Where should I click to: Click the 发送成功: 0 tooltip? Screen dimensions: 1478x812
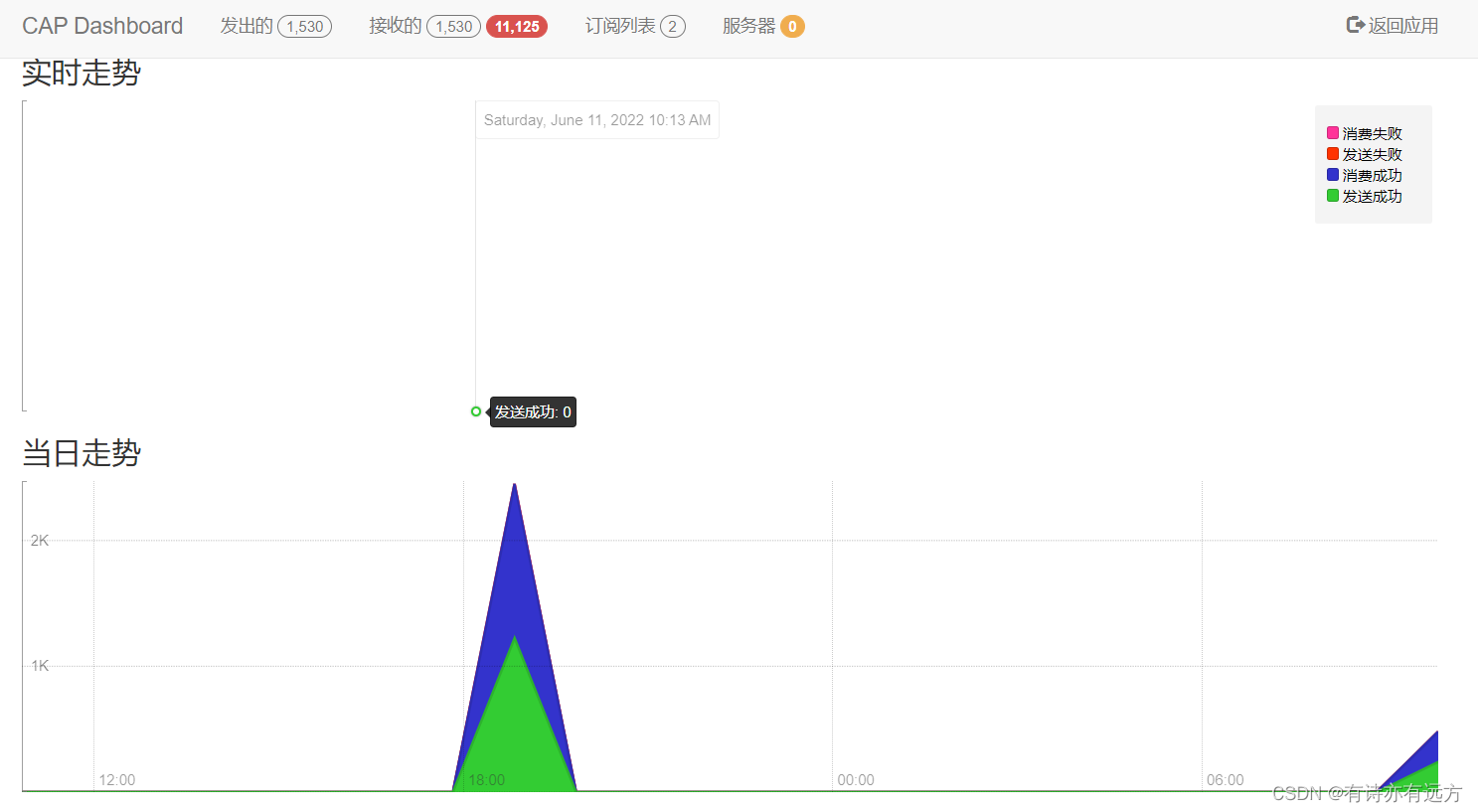click(533, 411)
